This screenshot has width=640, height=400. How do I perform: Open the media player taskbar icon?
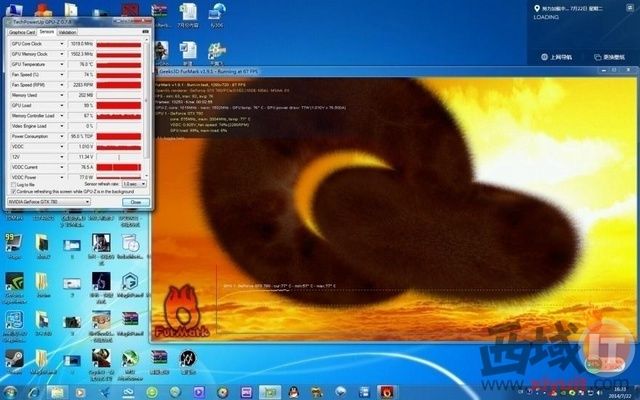(x=81, y=393)
